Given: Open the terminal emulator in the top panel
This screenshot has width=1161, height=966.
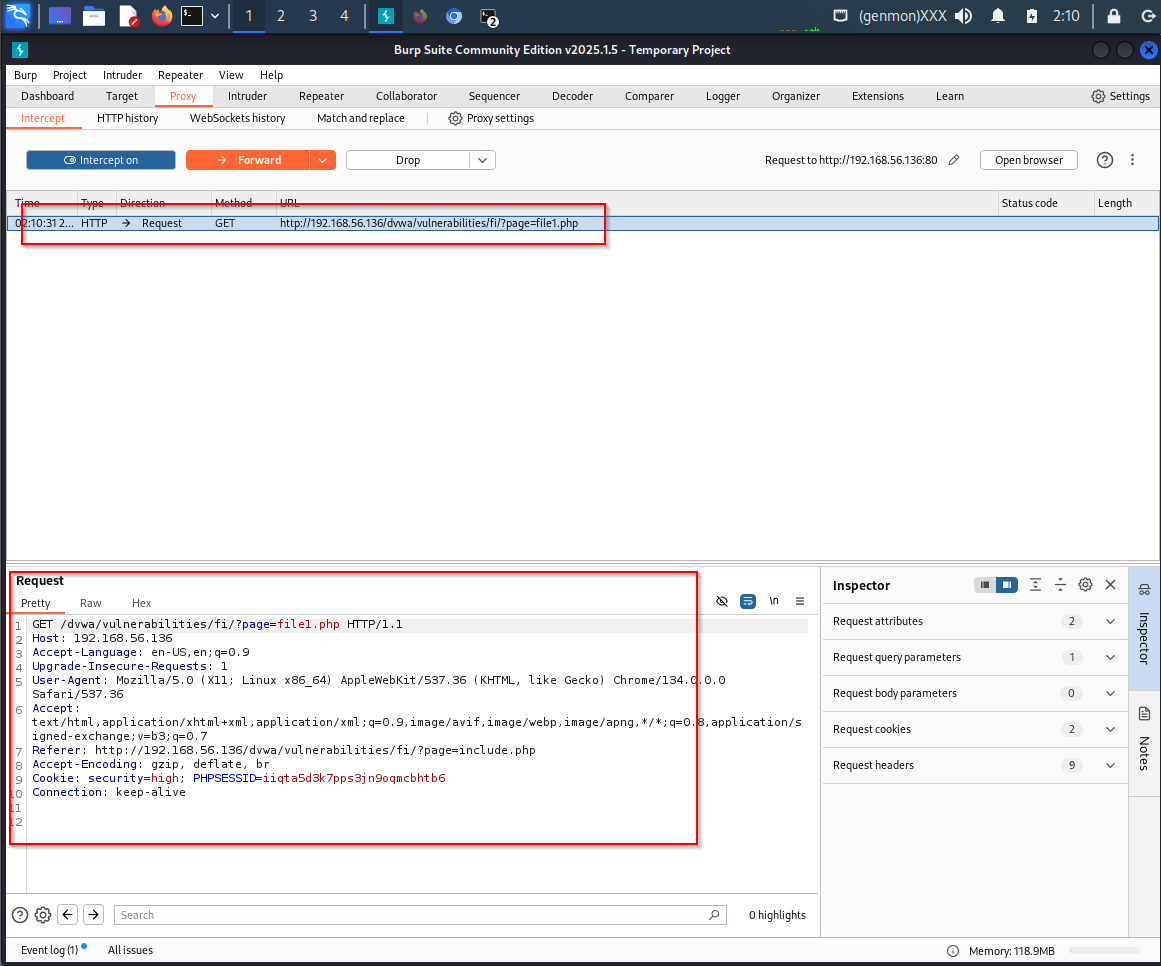Looking at the screenshot, I should pyautogui.click(x=192, y=16).
